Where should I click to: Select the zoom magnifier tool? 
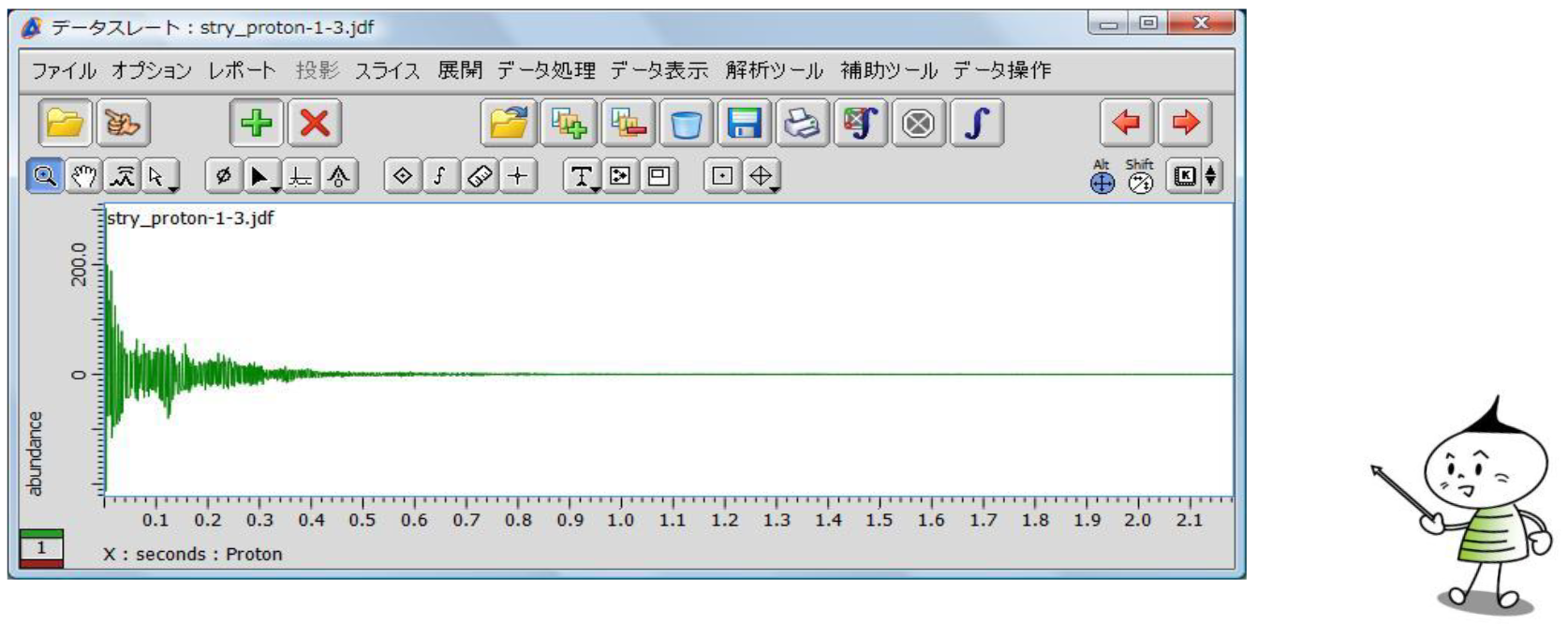[x=44, y=176]
